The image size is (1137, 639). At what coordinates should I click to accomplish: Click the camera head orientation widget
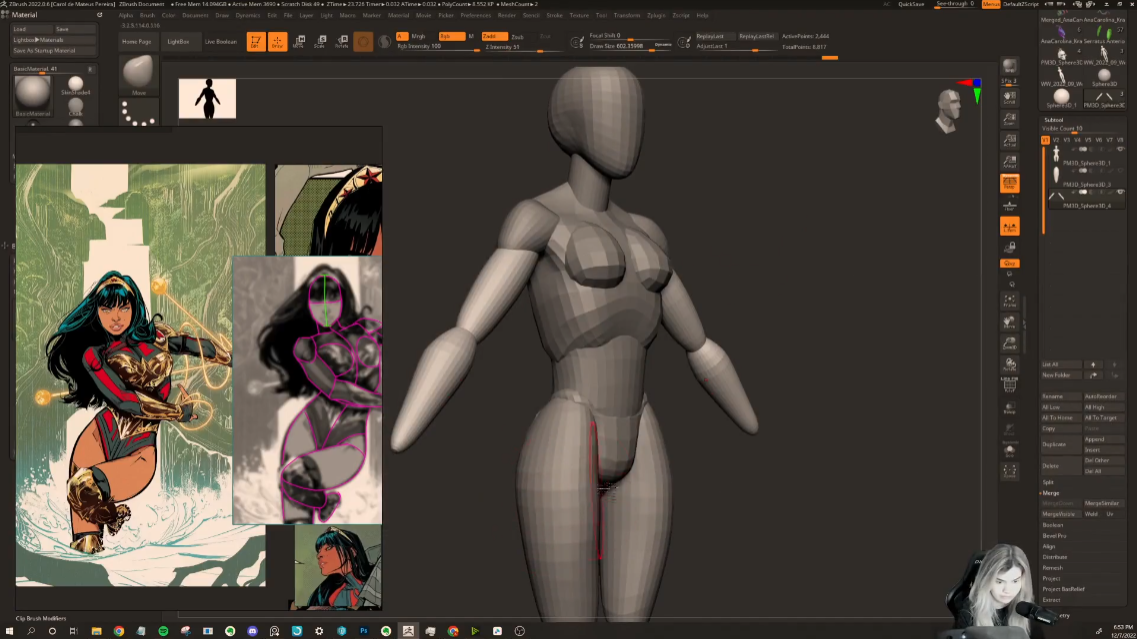[948, 111]
